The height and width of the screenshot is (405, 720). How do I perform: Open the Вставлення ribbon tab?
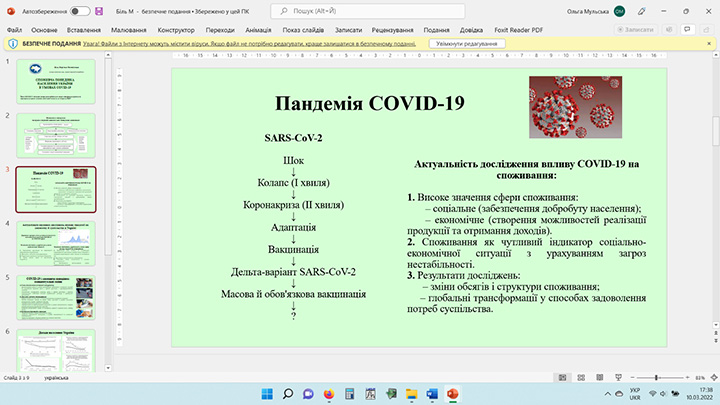[x=84, y=30]
